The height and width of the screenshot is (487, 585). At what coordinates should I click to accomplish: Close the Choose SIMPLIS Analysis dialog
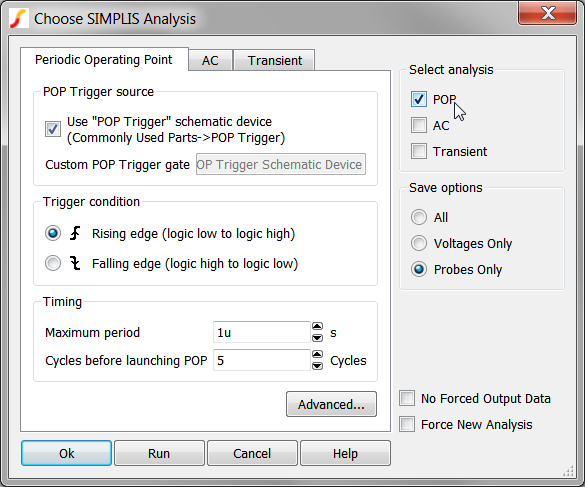[547, 13]
